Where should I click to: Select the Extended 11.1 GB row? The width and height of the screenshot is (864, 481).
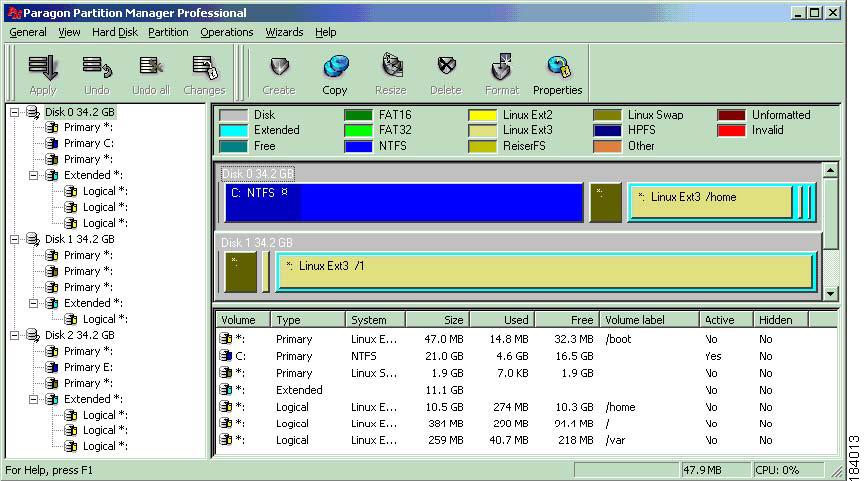pos(526,390)
